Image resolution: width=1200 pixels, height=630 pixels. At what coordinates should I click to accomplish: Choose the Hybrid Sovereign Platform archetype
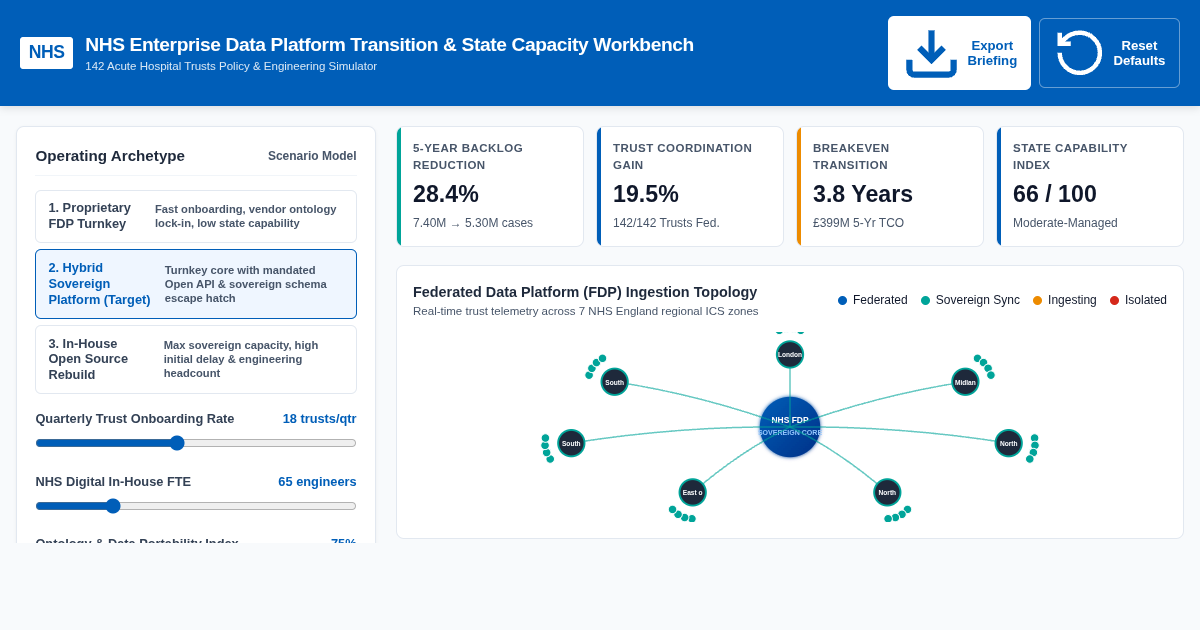[196, 284]
